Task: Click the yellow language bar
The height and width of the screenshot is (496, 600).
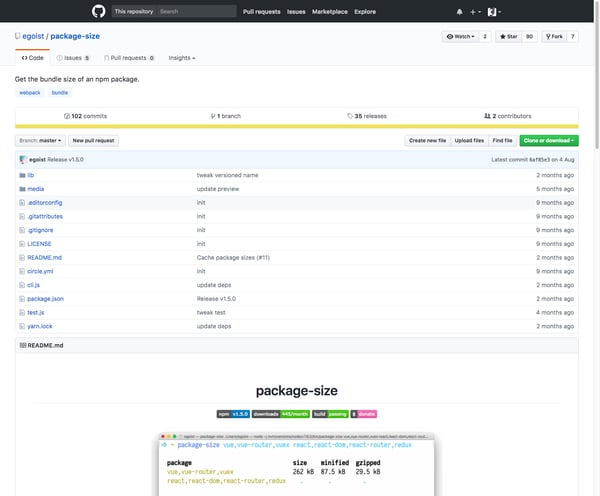Action: click(x=297, y=126)
